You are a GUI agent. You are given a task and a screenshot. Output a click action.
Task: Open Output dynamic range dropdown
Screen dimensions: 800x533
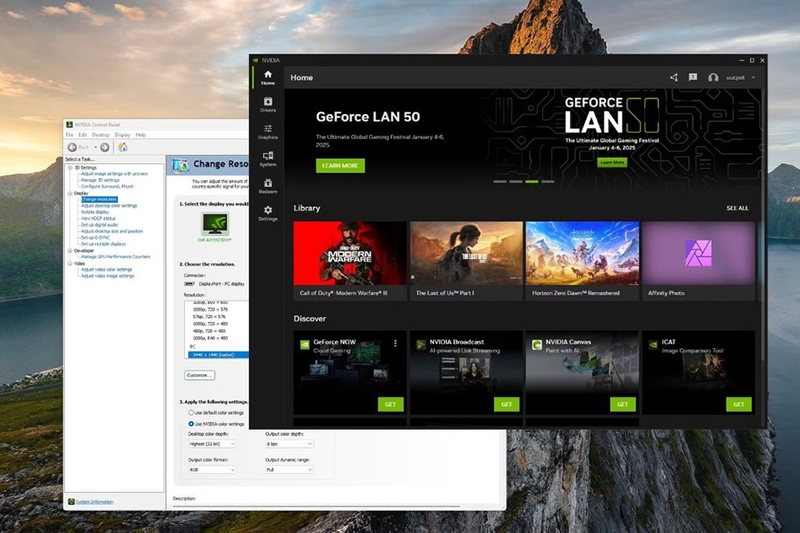click(289, 470)
